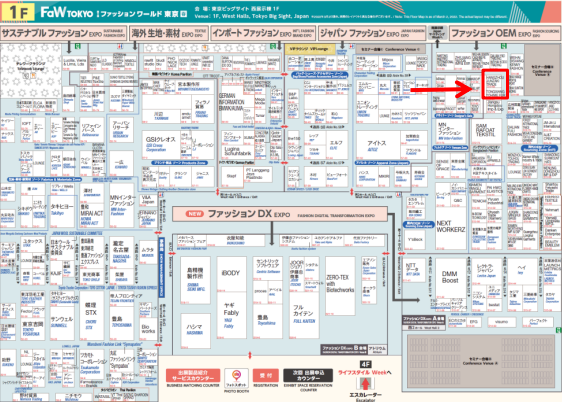Click the ムラタ booth
Image resolution: width=562 pixels, height=402 pixels.
[148, 252]
